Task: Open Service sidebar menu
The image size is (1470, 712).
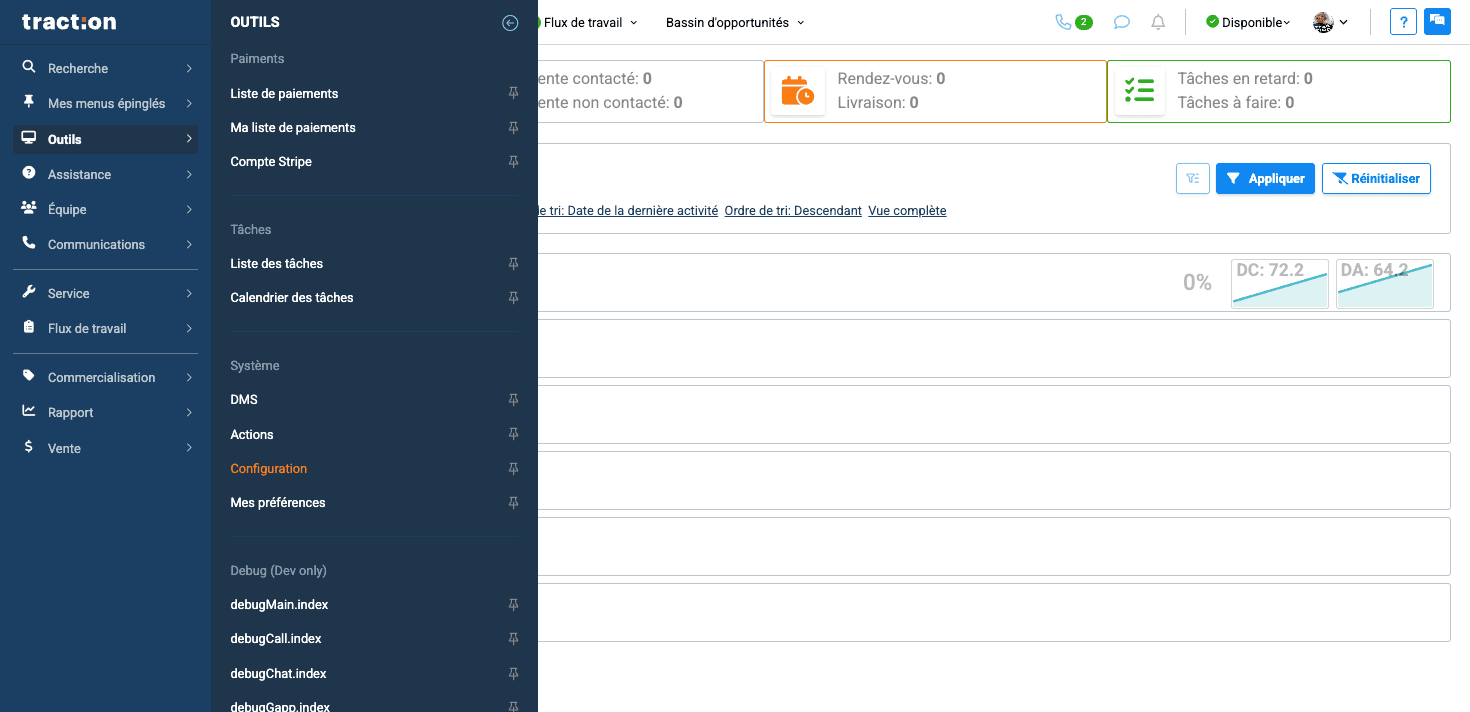Action: 106,293
